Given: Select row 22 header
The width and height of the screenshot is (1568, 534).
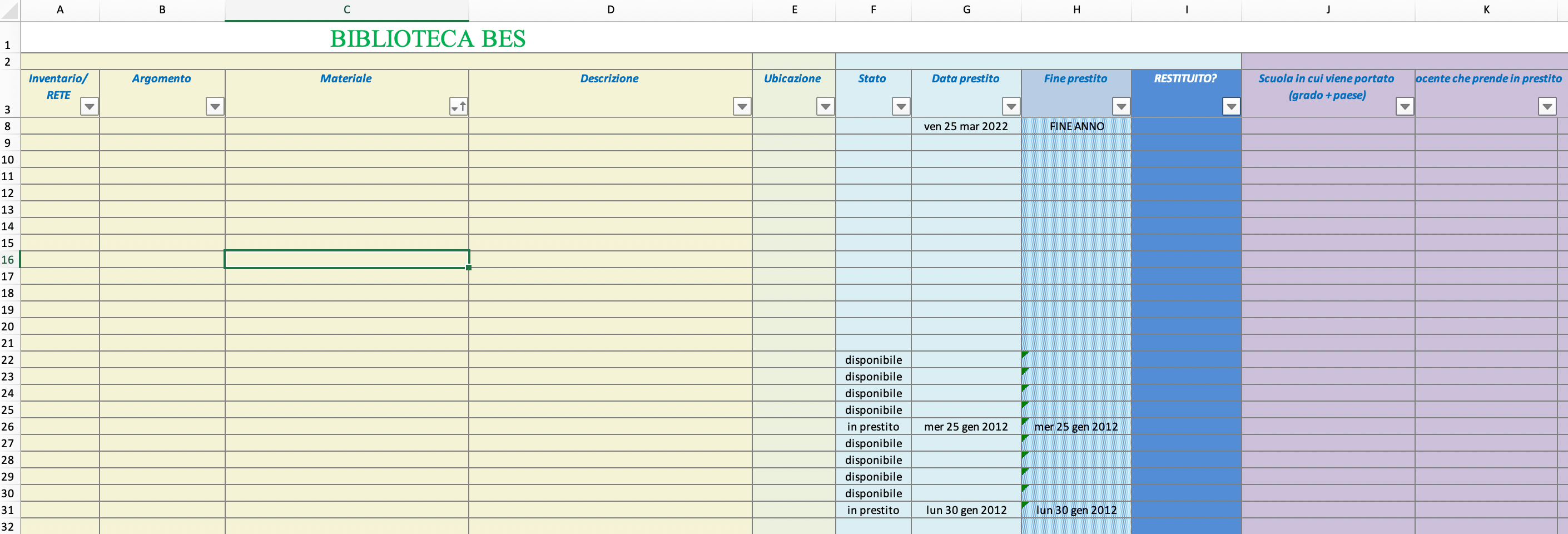Looking at the screenshot, I should [10, 360].
